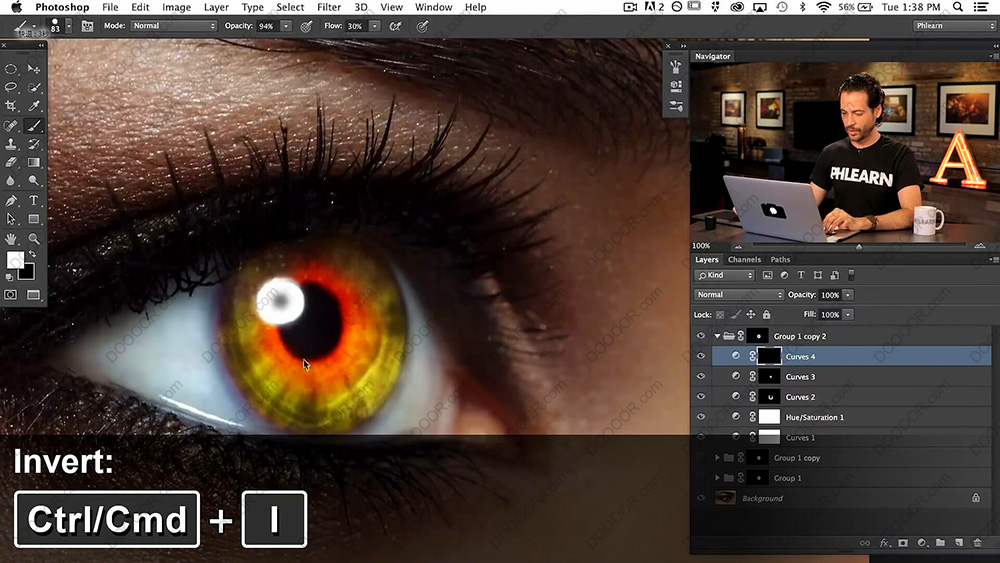Select the Dodge tool

[34, 181]
